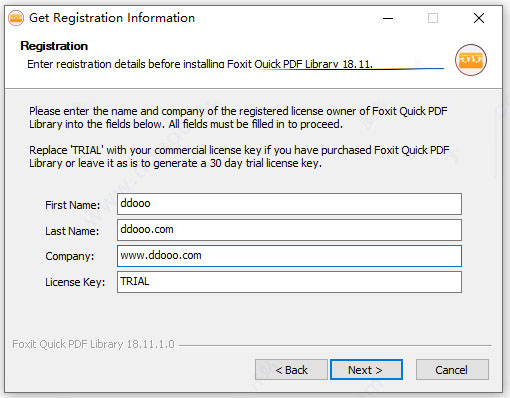Click into the Last Name text box

[x=289, y=230]
